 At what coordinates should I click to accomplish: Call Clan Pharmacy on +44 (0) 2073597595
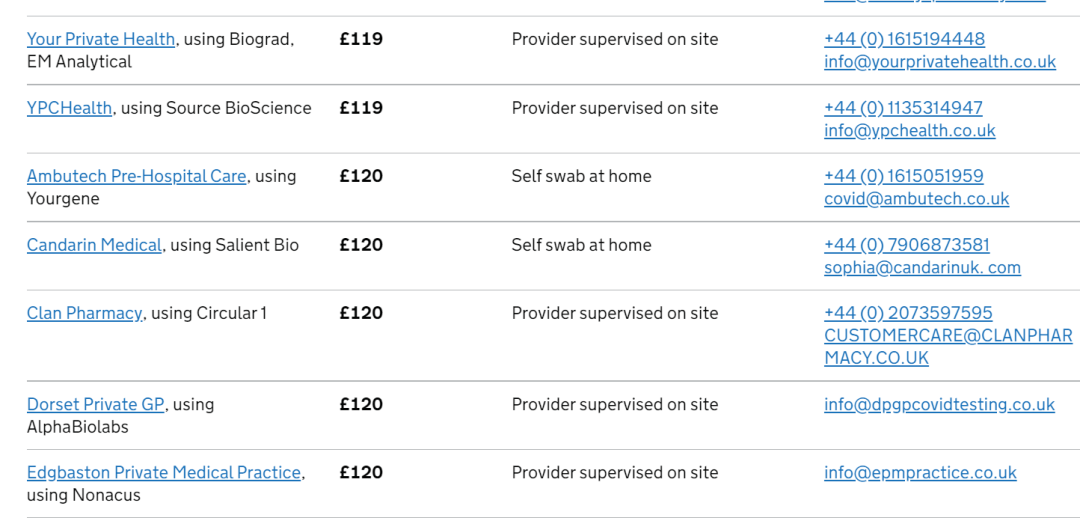point(908,313)
